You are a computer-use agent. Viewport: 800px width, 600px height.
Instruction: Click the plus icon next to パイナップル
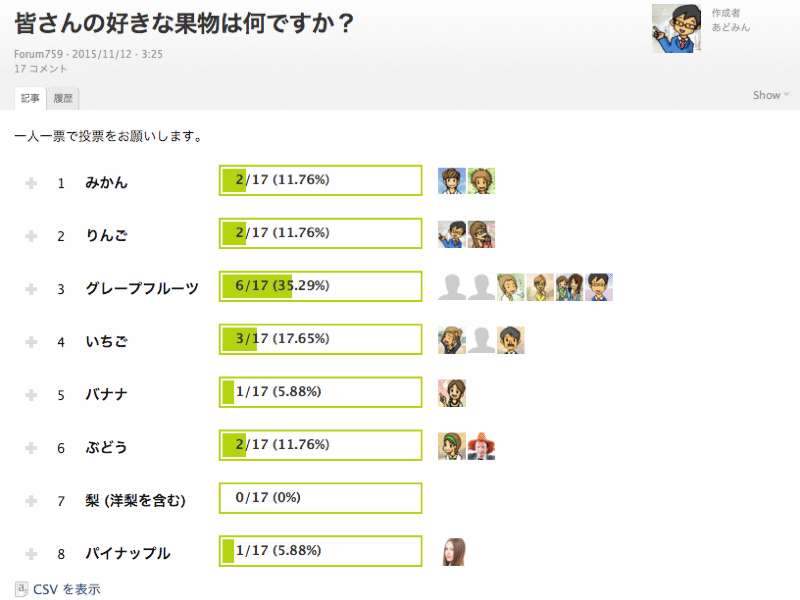point(31,554)
